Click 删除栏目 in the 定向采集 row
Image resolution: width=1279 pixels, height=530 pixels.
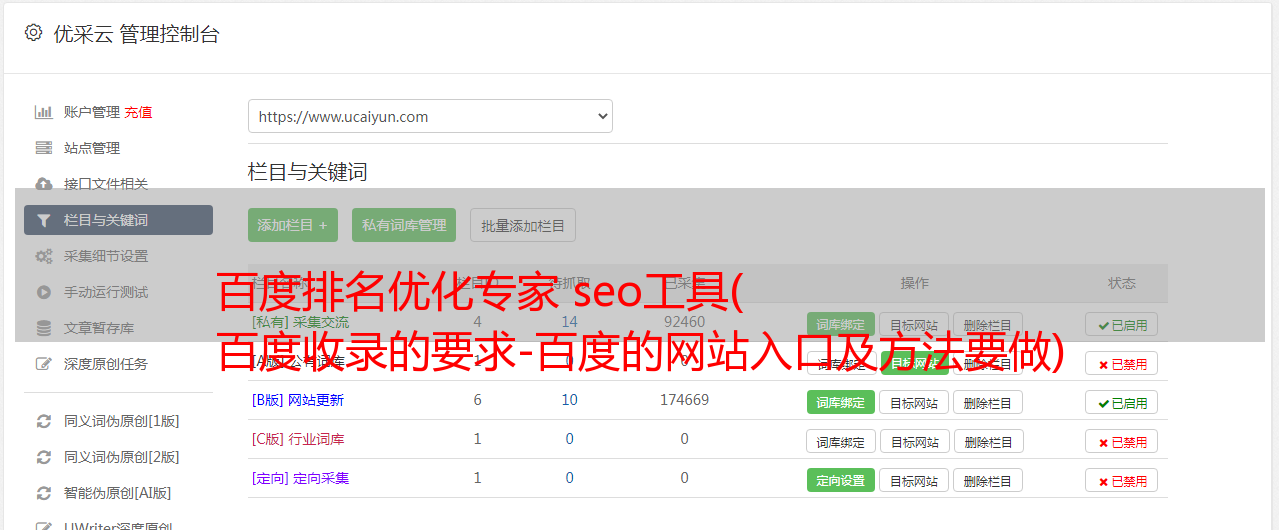tap(988, 480)
